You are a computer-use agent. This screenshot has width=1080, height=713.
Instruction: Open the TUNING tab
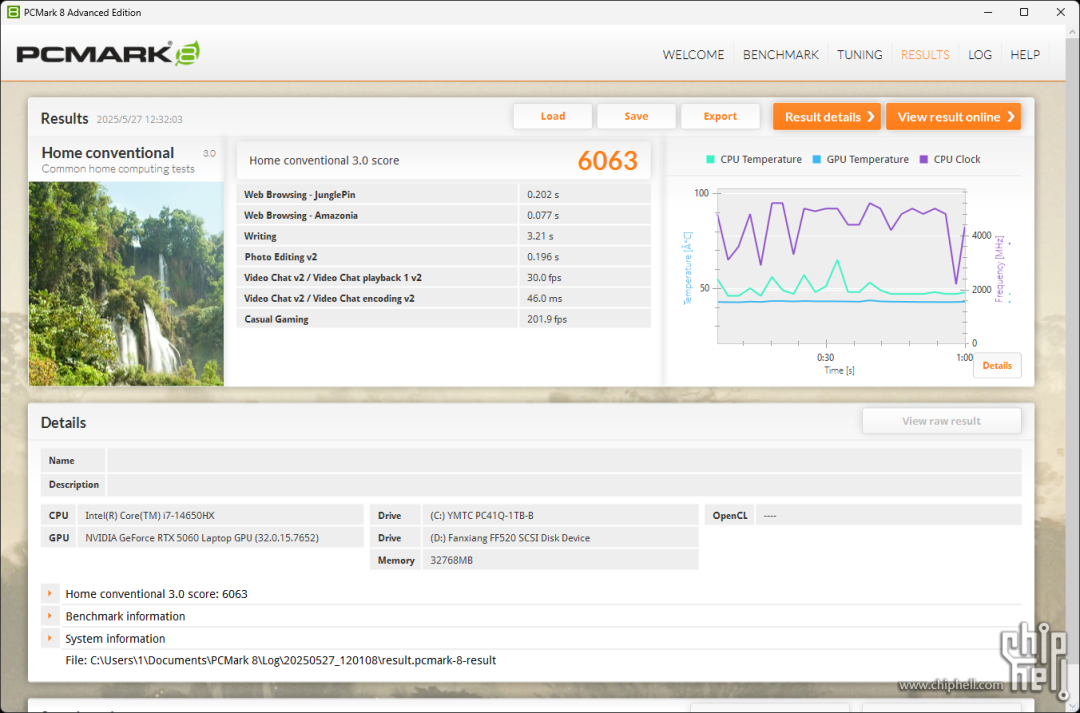[x=860, y=54]
